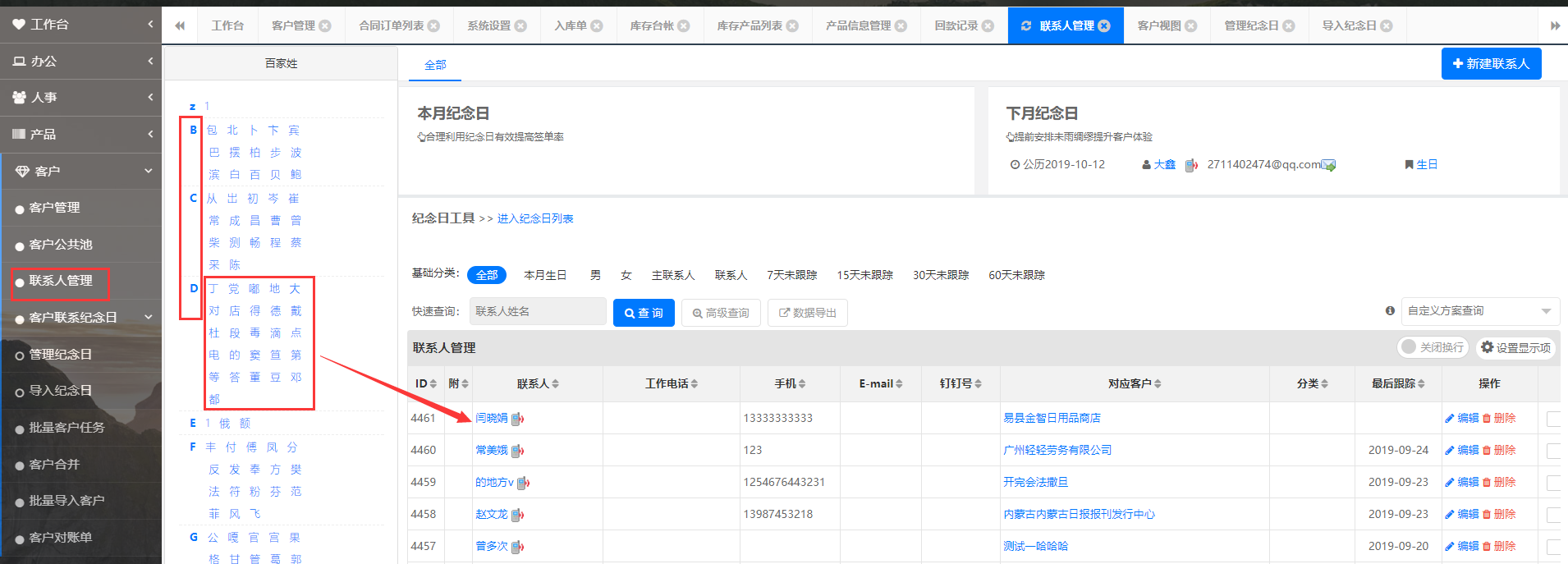Open the 自定义方案查询 dropdown
This screenshot has height=564, width=1568.
(x=1480, y=311)
